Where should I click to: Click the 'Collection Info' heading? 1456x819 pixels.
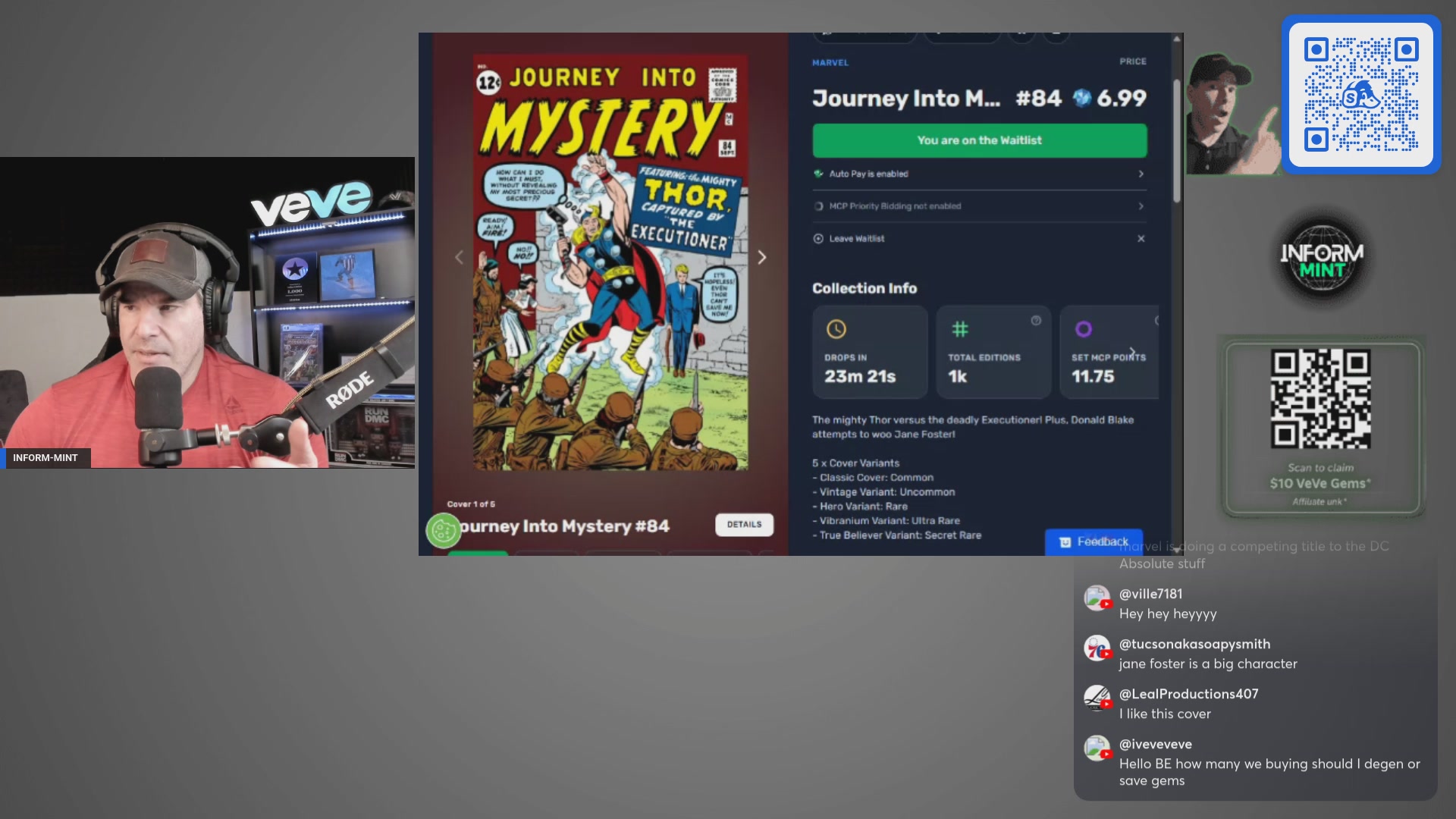[x=864, y=288]
